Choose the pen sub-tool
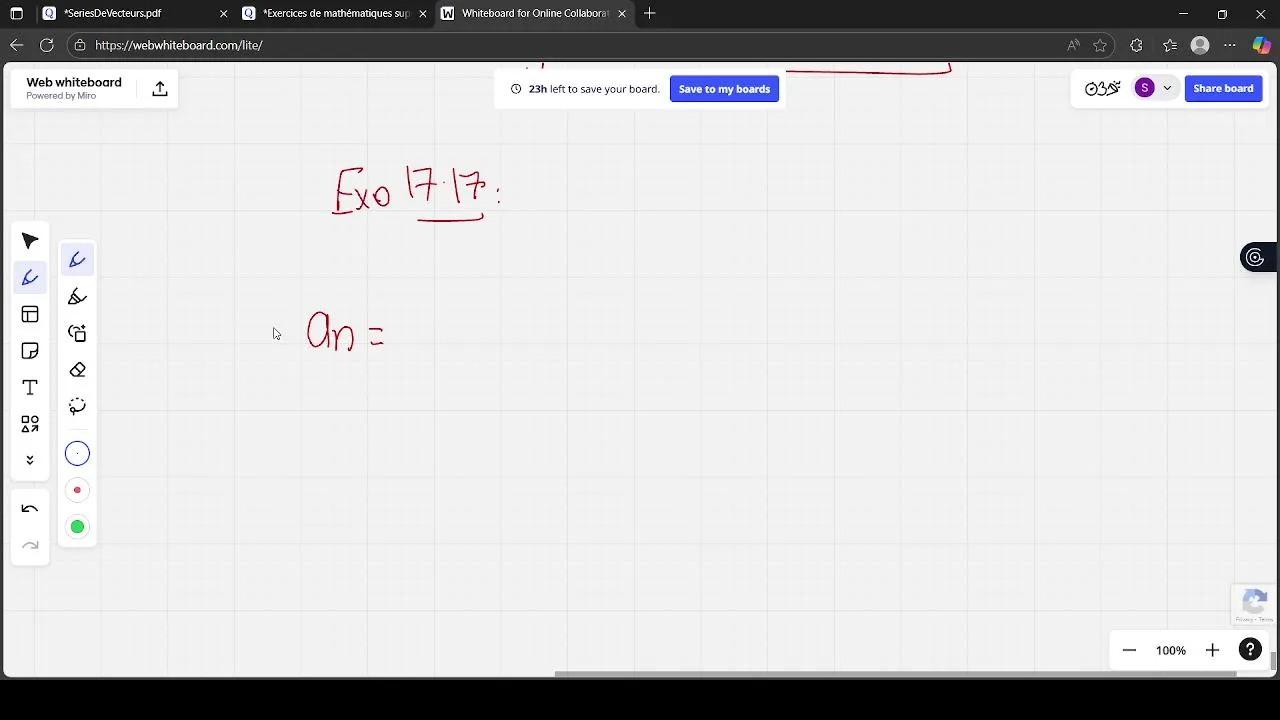This screenshot has width=1280, height=720. tap(77, 260)
